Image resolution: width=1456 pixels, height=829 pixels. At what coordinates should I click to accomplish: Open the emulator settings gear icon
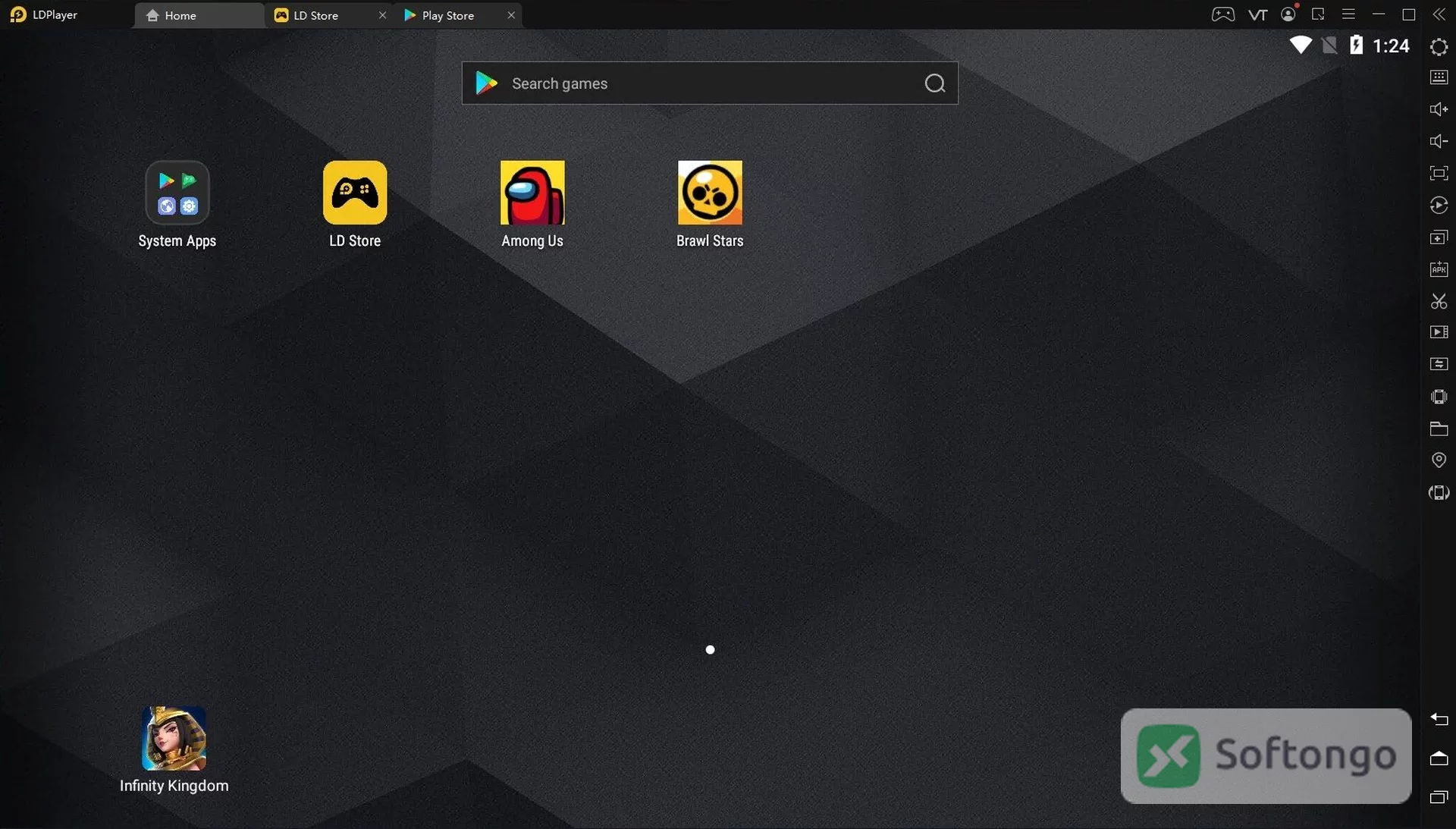(x=1439, y=47)
